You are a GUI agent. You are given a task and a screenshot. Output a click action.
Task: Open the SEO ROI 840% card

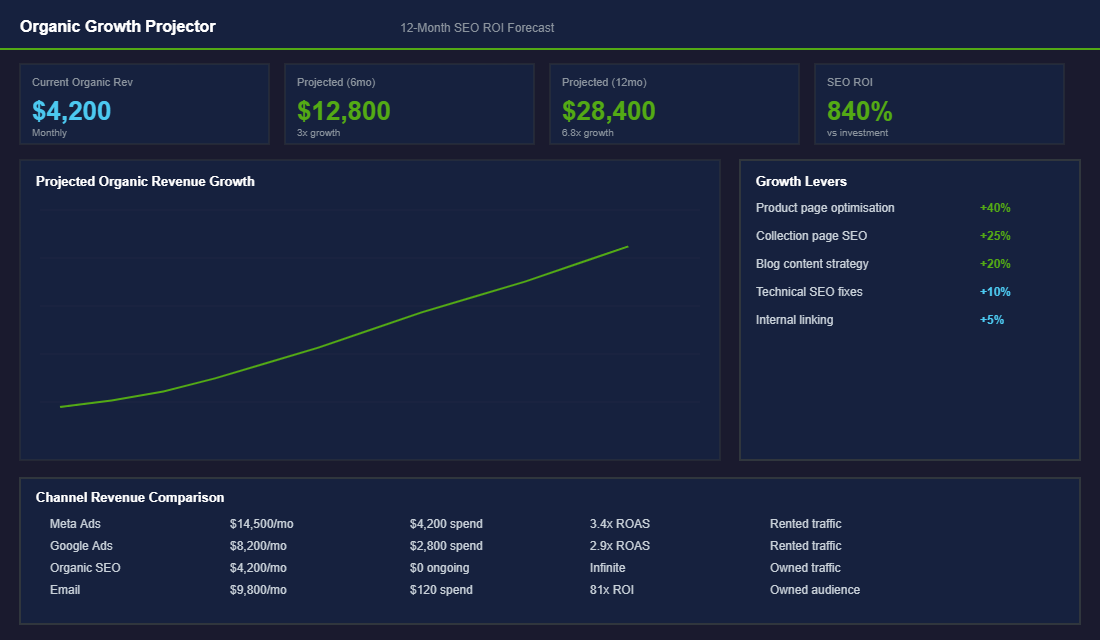(x=938, y=103)
